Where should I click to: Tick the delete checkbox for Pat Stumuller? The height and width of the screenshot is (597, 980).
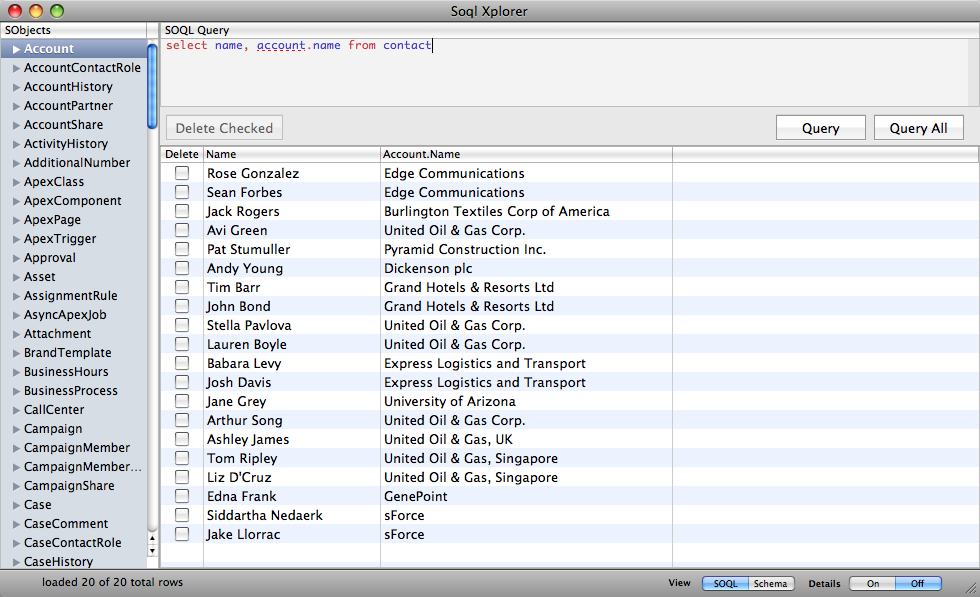pos(182,249)
